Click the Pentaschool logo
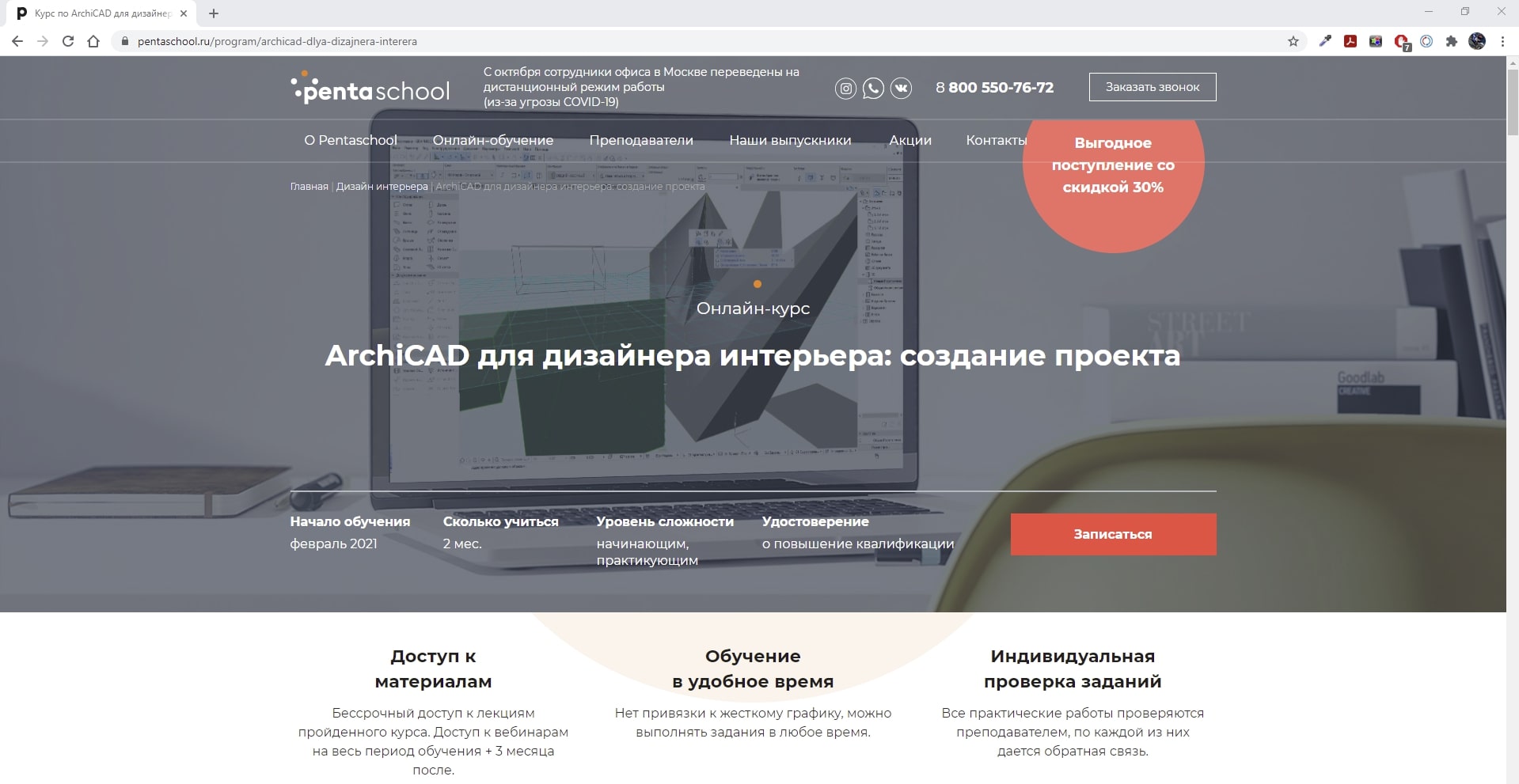This screenshot has width=1519, height=784. point(370,89)
